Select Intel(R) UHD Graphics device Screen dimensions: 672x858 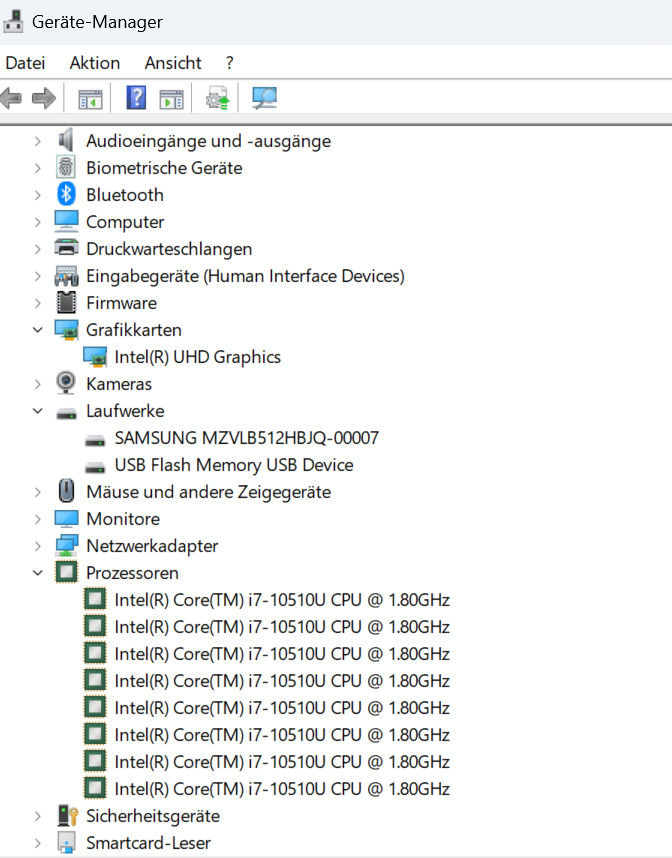198,357
